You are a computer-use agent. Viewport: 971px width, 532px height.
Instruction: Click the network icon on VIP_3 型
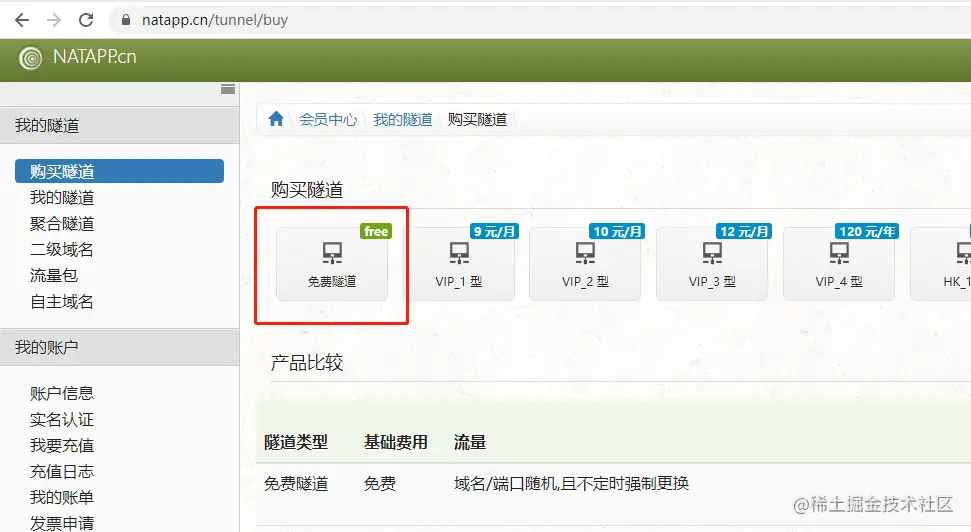point(712,253)
